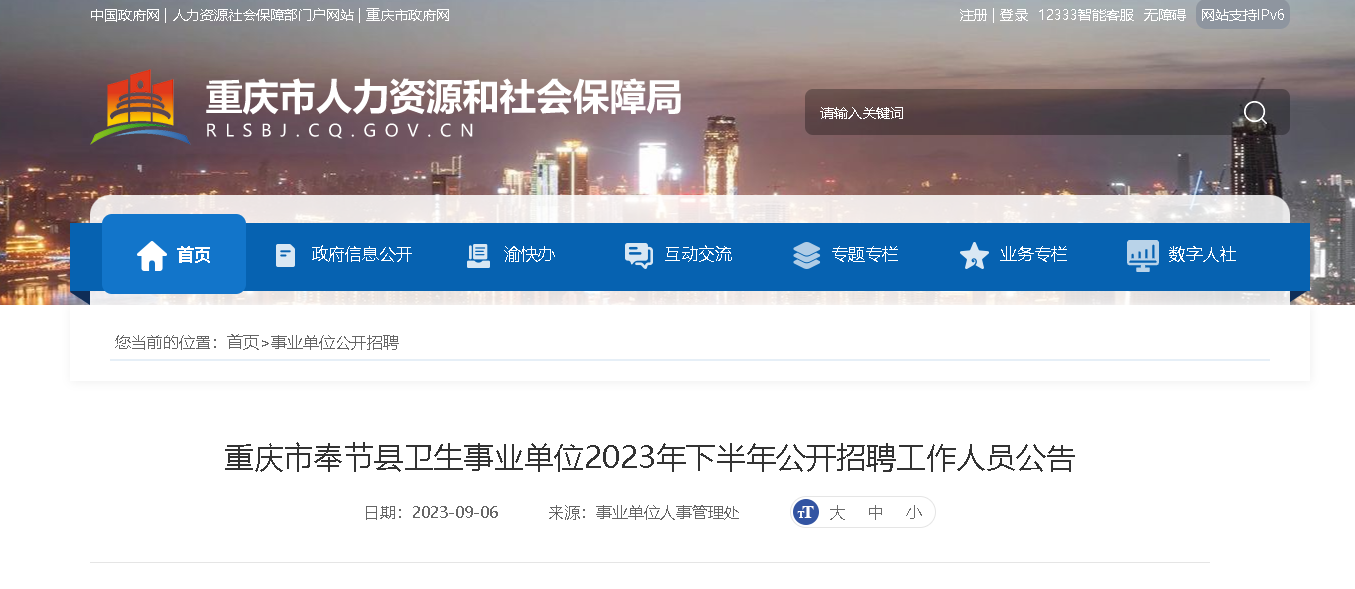Click the font size tT icon
Viewport: 1355px width, 589px height.
tap(806, 512)
